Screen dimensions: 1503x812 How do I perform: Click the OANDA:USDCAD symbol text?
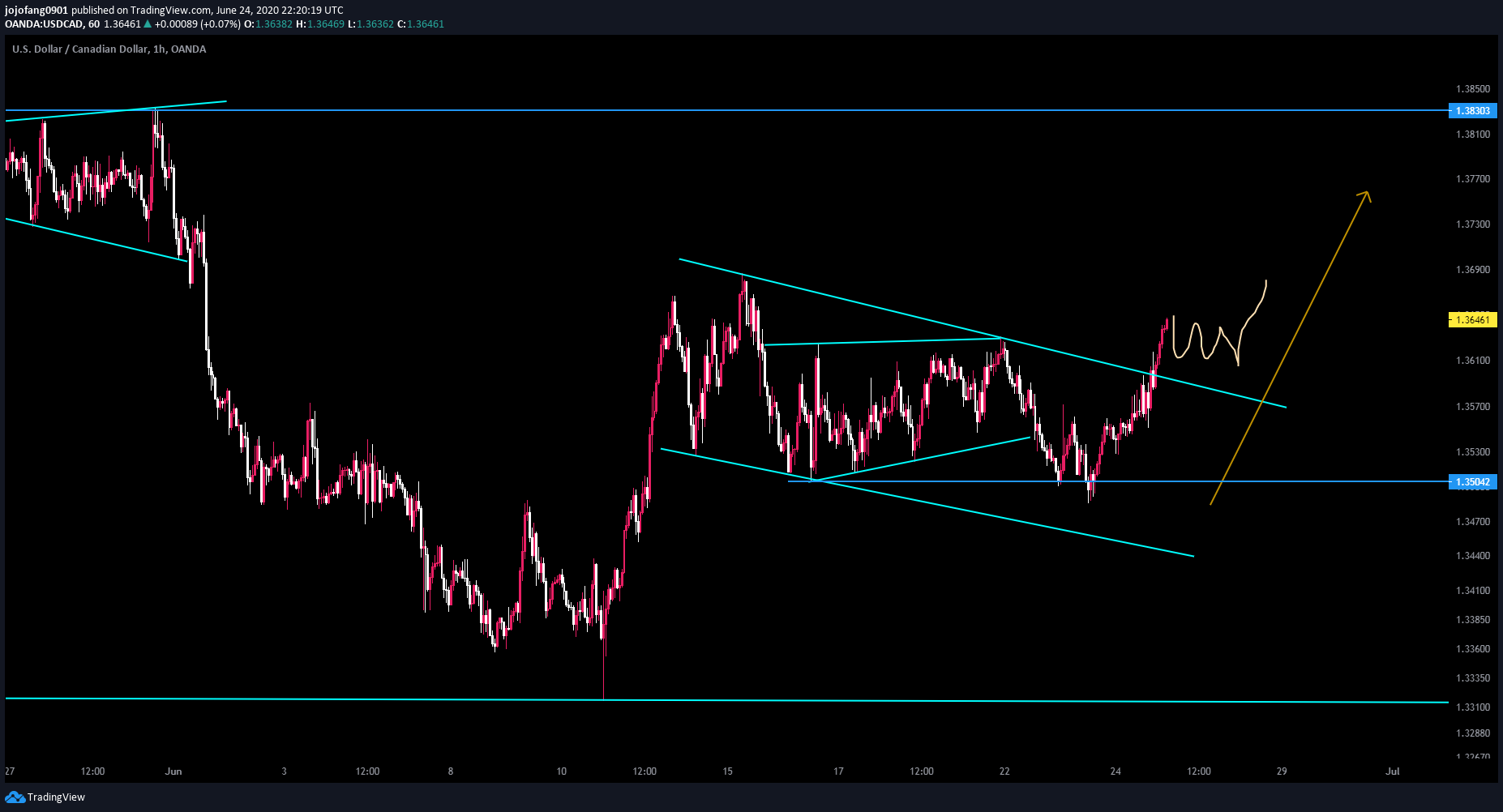click(x=44, y=24)
